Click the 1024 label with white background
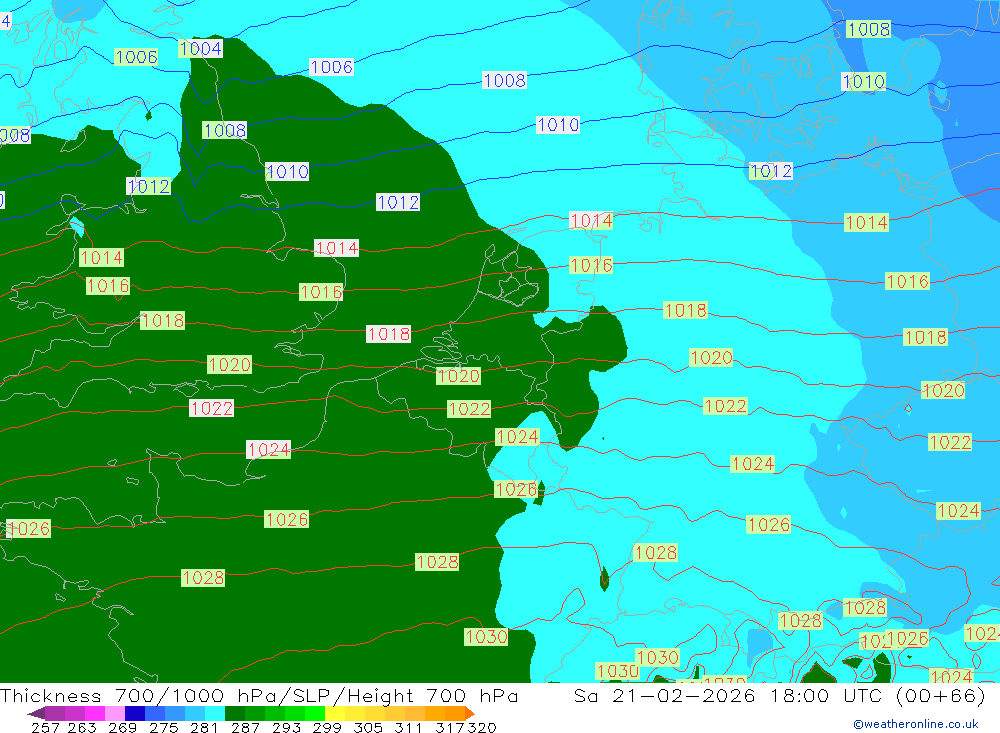 pos(268,450)
